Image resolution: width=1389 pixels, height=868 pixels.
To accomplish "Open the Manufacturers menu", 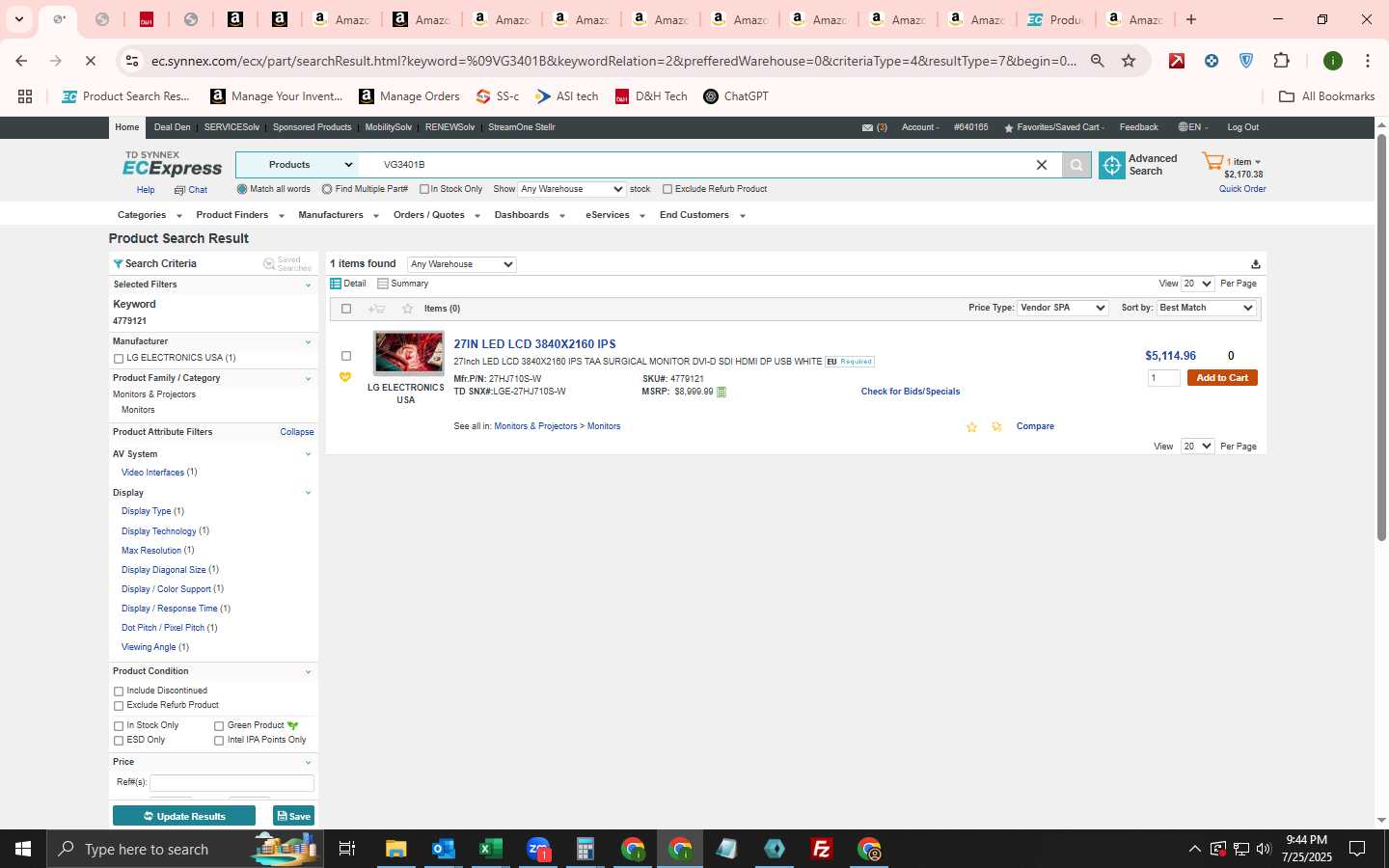I will click(x=339, y=215).
